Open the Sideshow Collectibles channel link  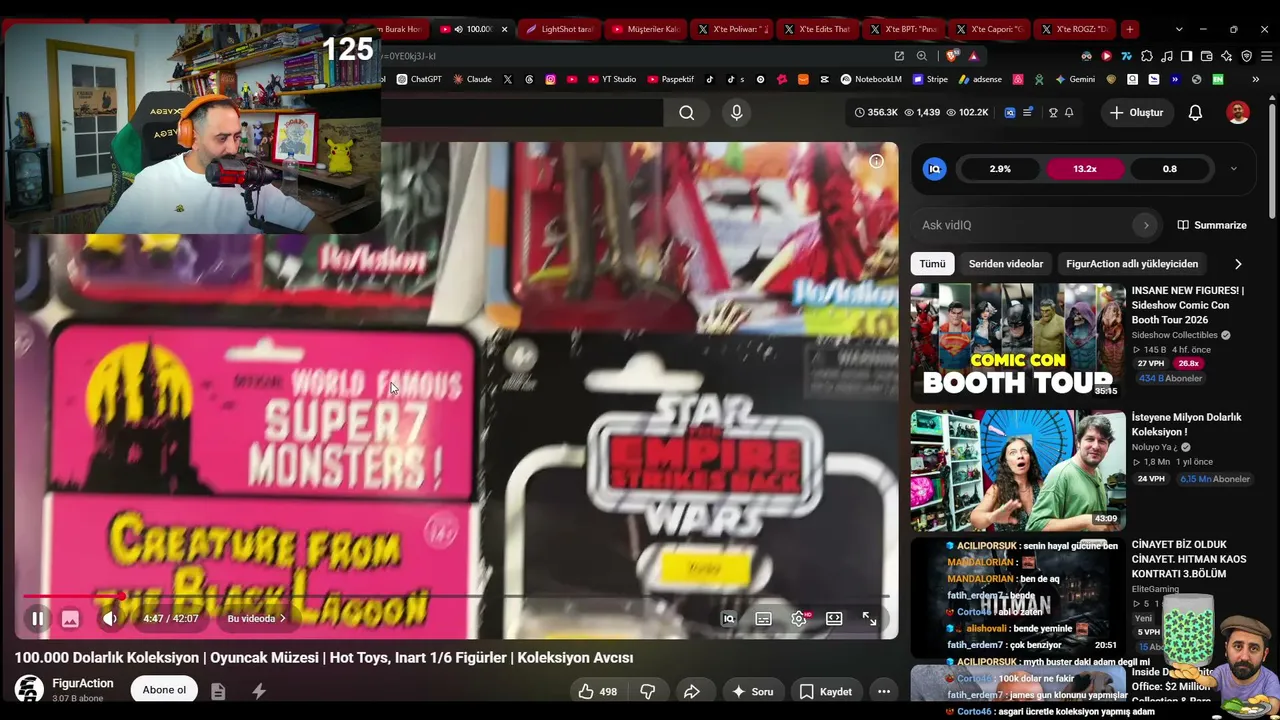1175,335
